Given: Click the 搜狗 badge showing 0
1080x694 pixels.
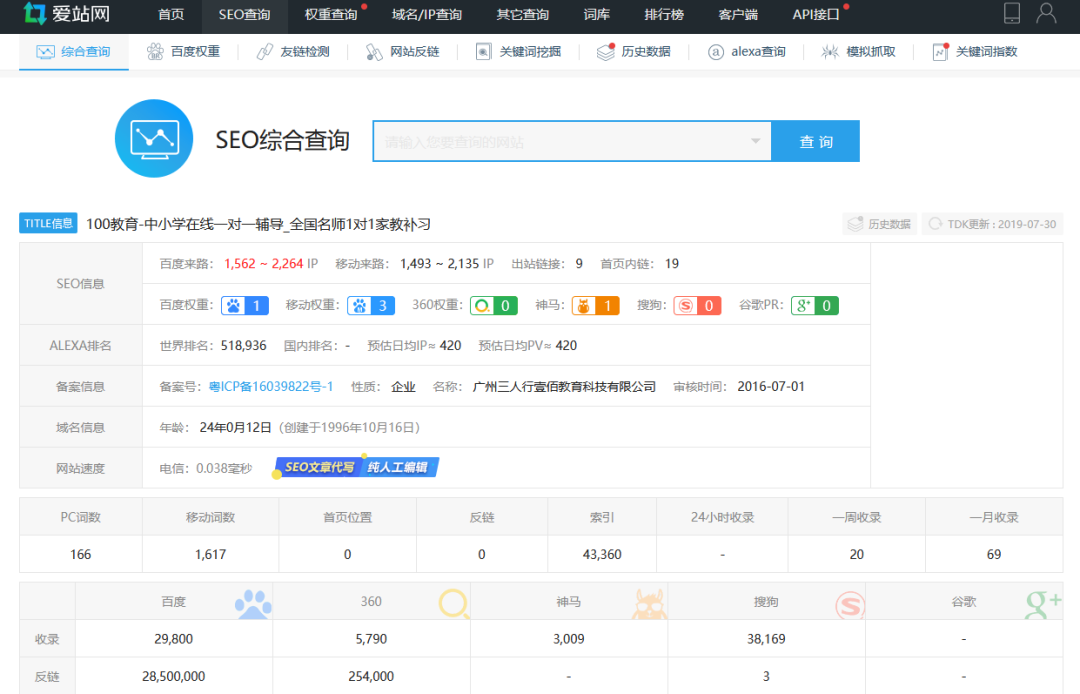Looking at the screenshot, I should (x=697, y=306).
